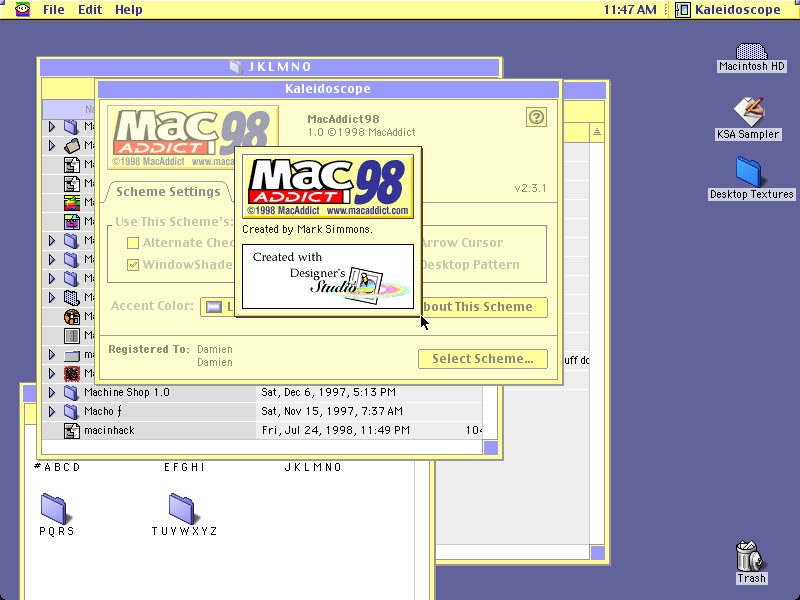Image resolution: width=800 pixels, height=600 pixels.
Task: Select the flat grey folder icon in the list
Action: coord(72,355)
